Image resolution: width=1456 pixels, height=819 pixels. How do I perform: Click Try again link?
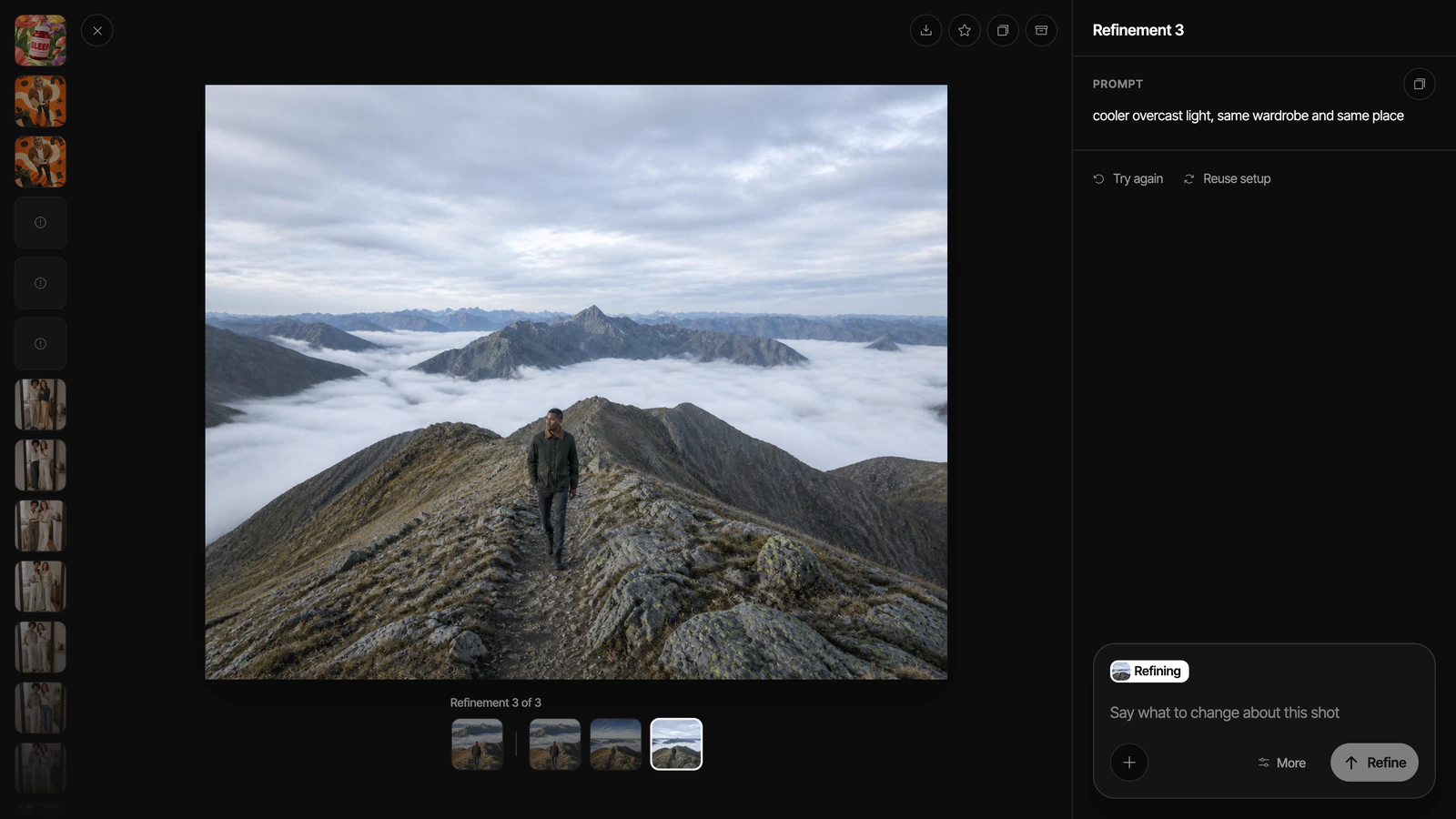(x=1128, y=178)
